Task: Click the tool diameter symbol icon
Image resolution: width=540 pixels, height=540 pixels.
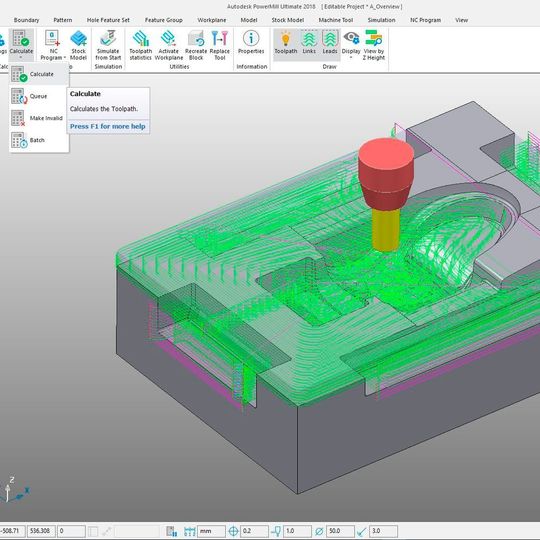Action: click(319, 531)
